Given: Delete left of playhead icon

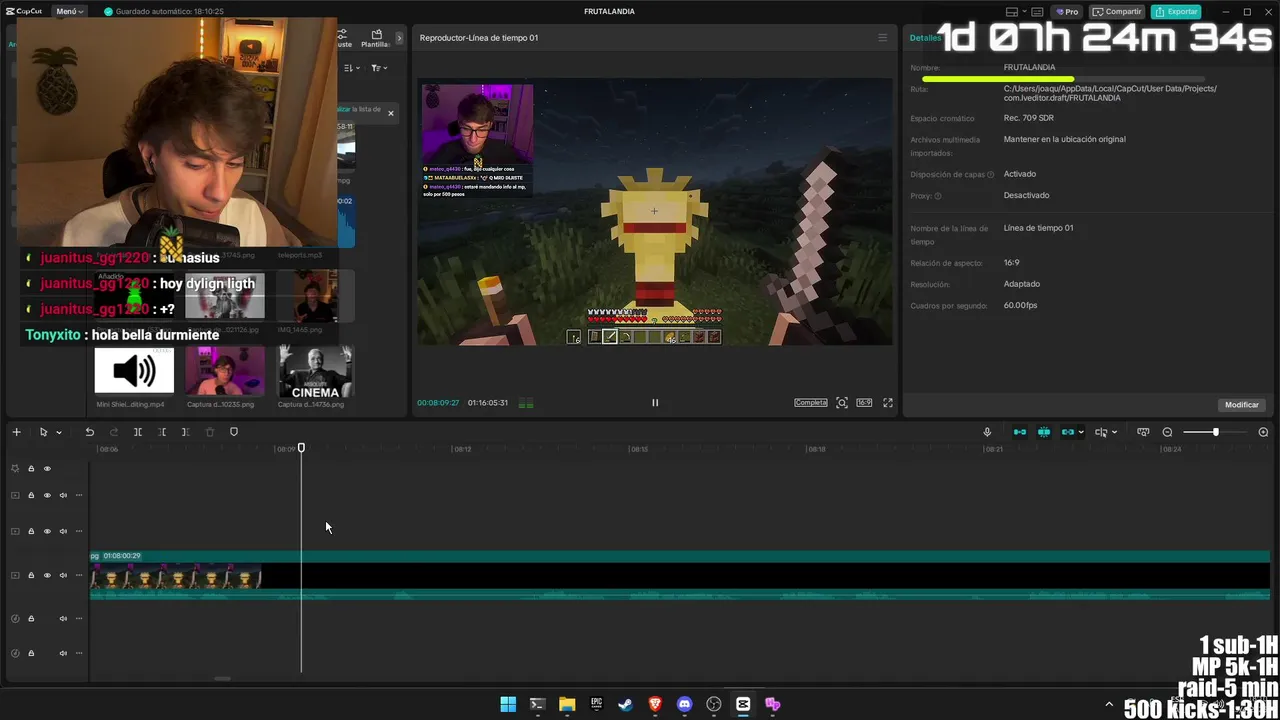Looking at the screenshot, I should click(x=161, y=432).
